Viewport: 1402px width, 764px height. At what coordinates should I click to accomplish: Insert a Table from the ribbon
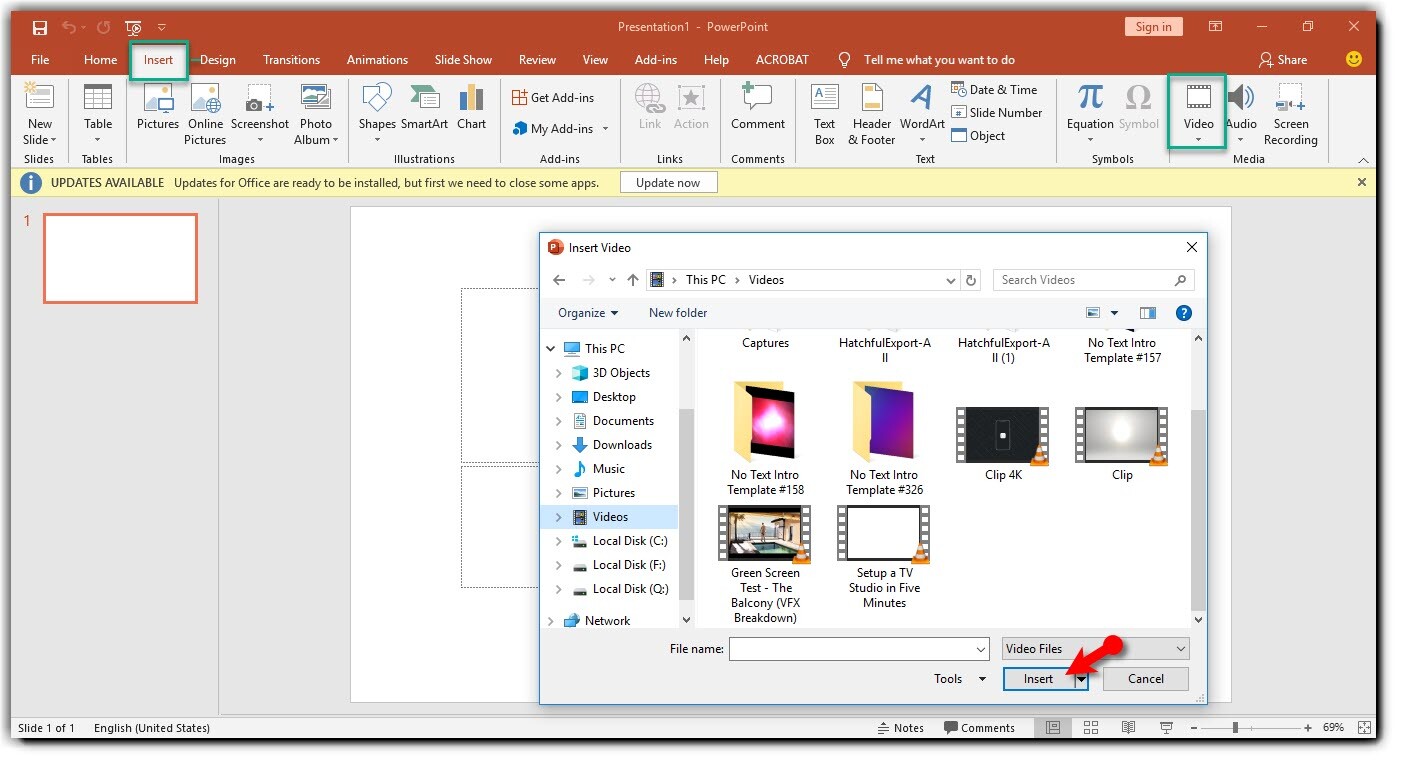click(x=98, y=115)
